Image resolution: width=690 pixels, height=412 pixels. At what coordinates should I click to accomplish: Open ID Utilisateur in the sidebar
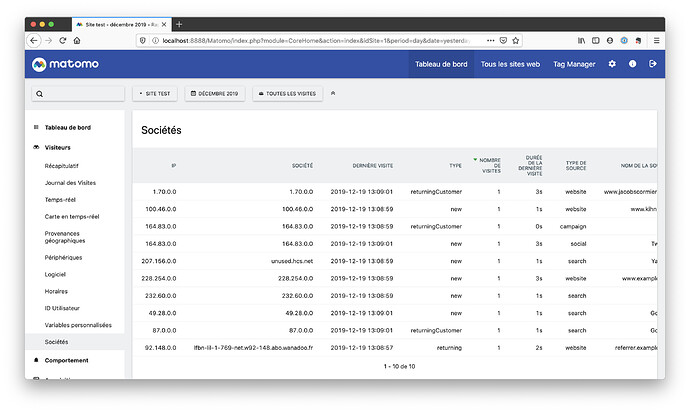(62, 308)
